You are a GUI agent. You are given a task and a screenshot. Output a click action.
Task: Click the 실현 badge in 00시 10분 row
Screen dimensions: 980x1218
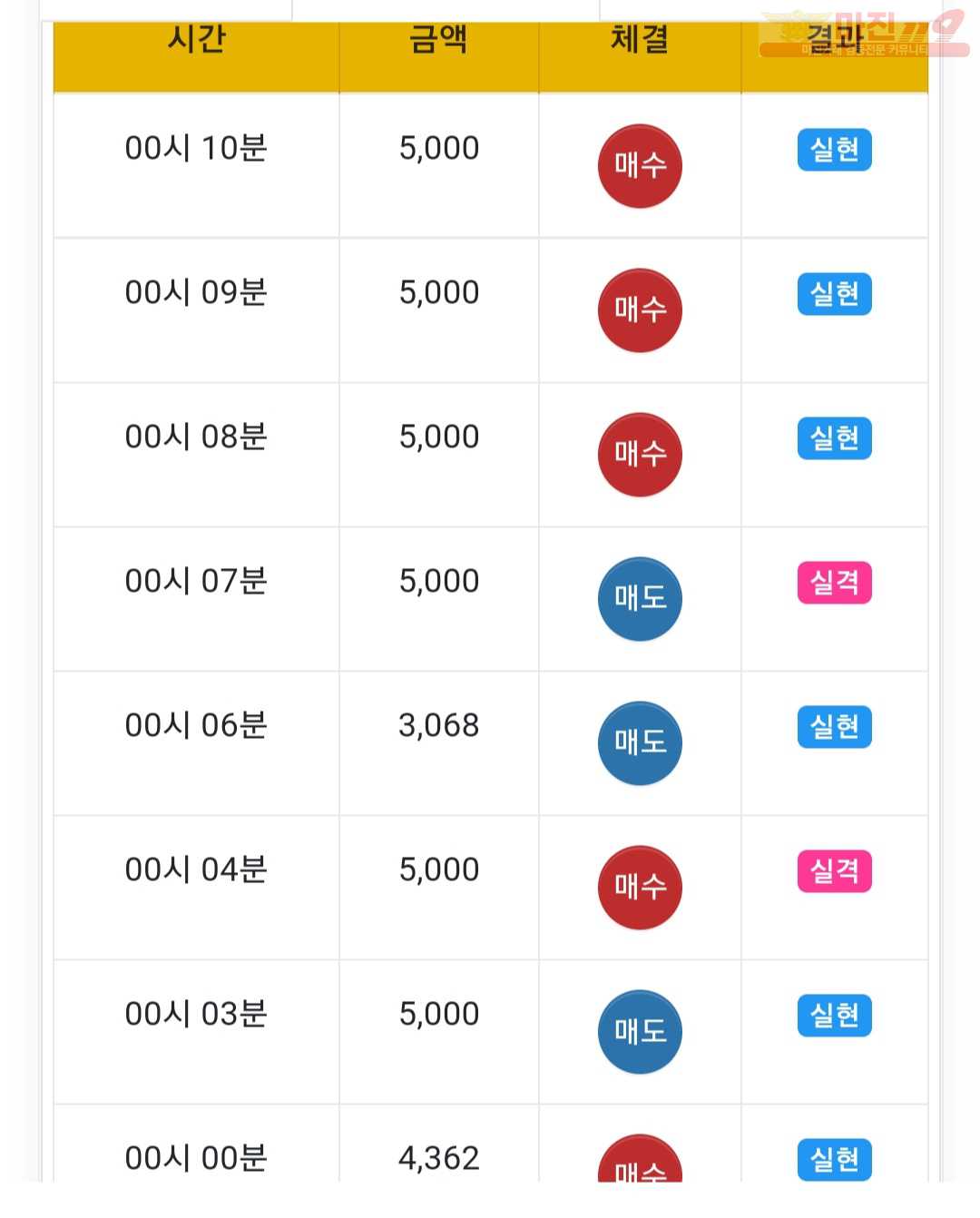pos(835,150)
